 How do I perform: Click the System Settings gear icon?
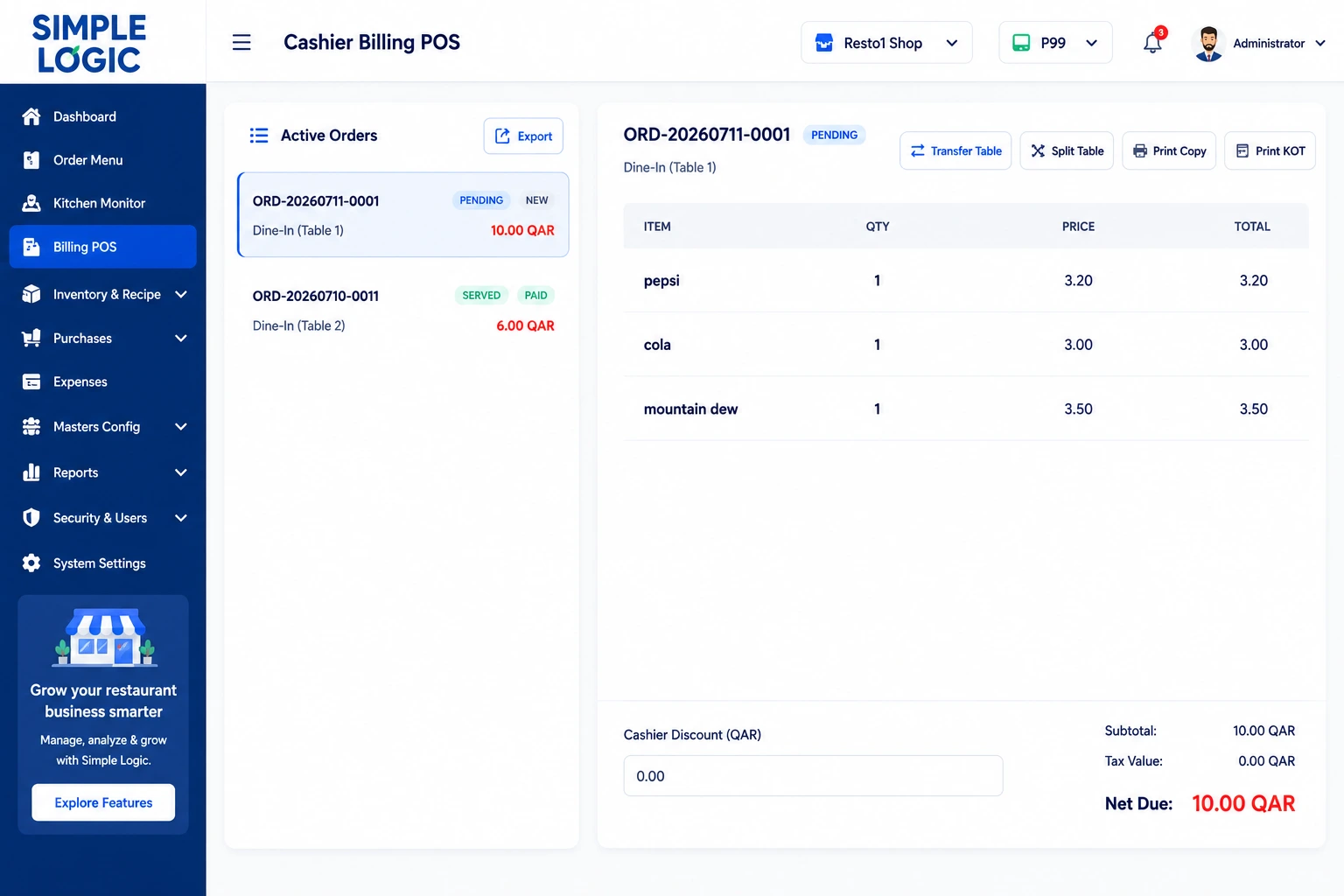click(x=31, y=563)
